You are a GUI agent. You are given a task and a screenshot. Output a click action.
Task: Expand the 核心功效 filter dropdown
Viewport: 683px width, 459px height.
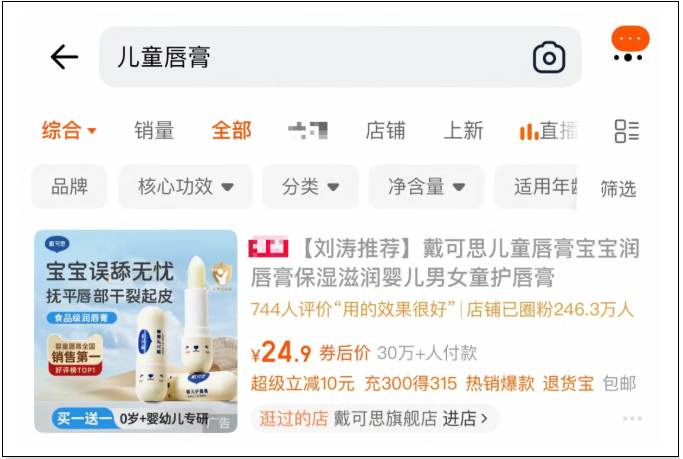click(186, 187)
